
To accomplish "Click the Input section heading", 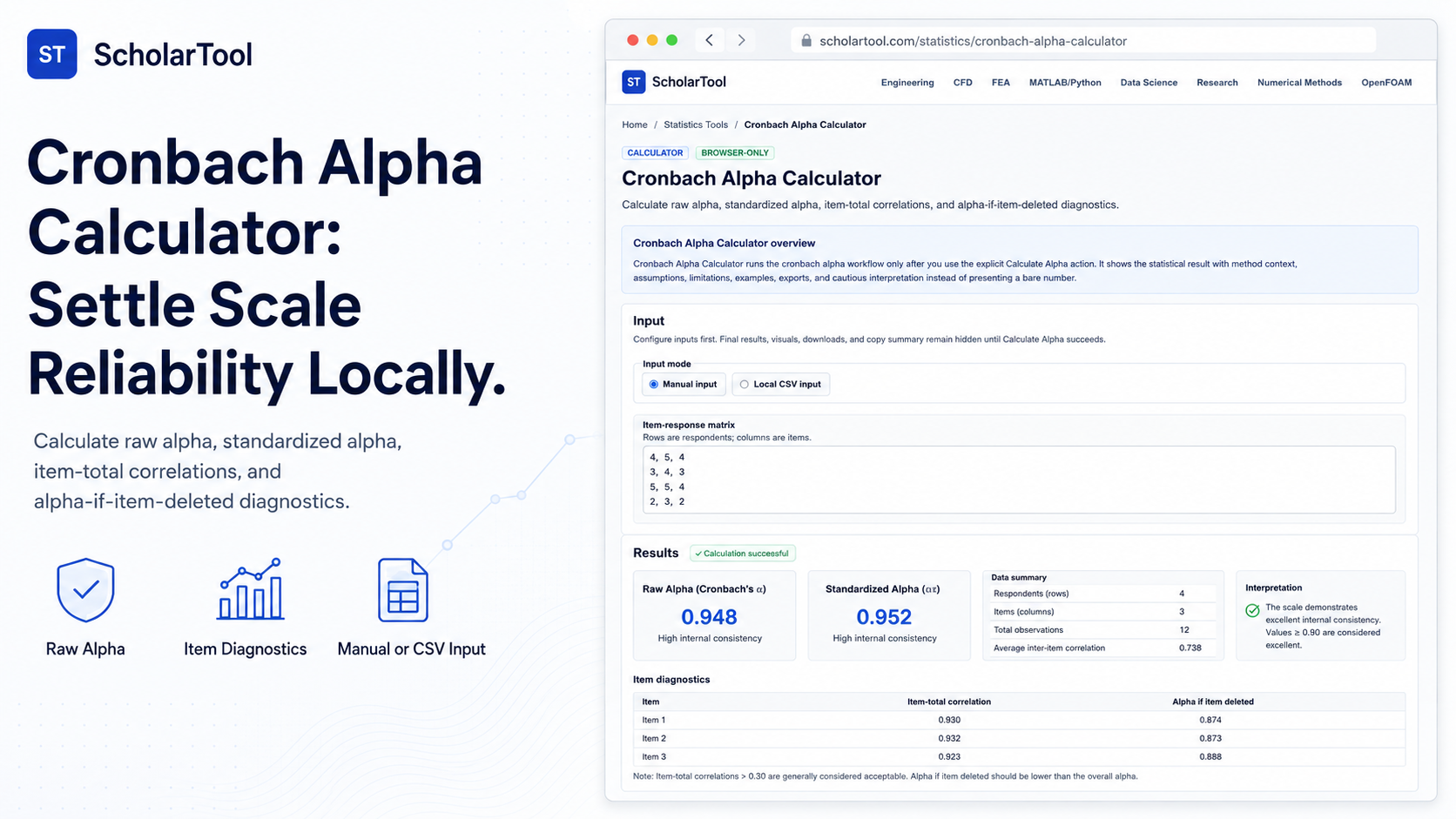I will 649,321.
